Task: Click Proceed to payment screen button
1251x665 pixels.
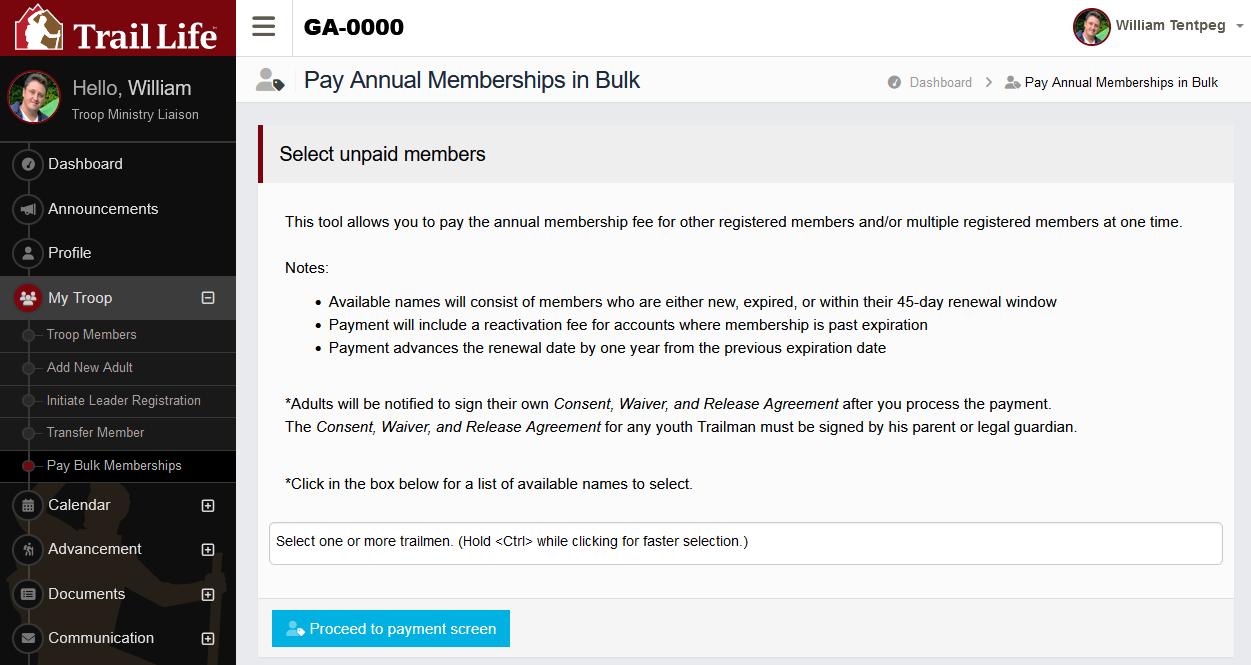Action: [391, 629]
